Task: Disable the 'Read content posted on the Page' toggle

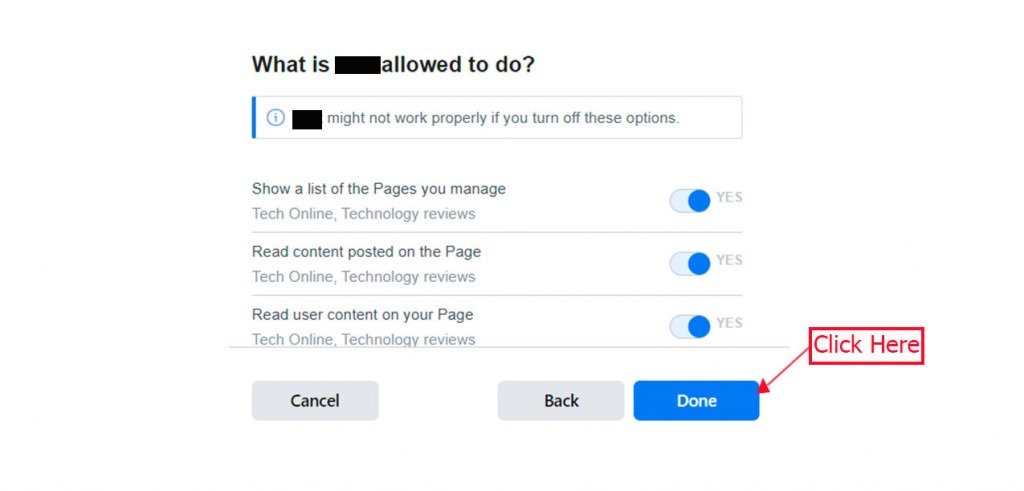Action: pos(690,264)
